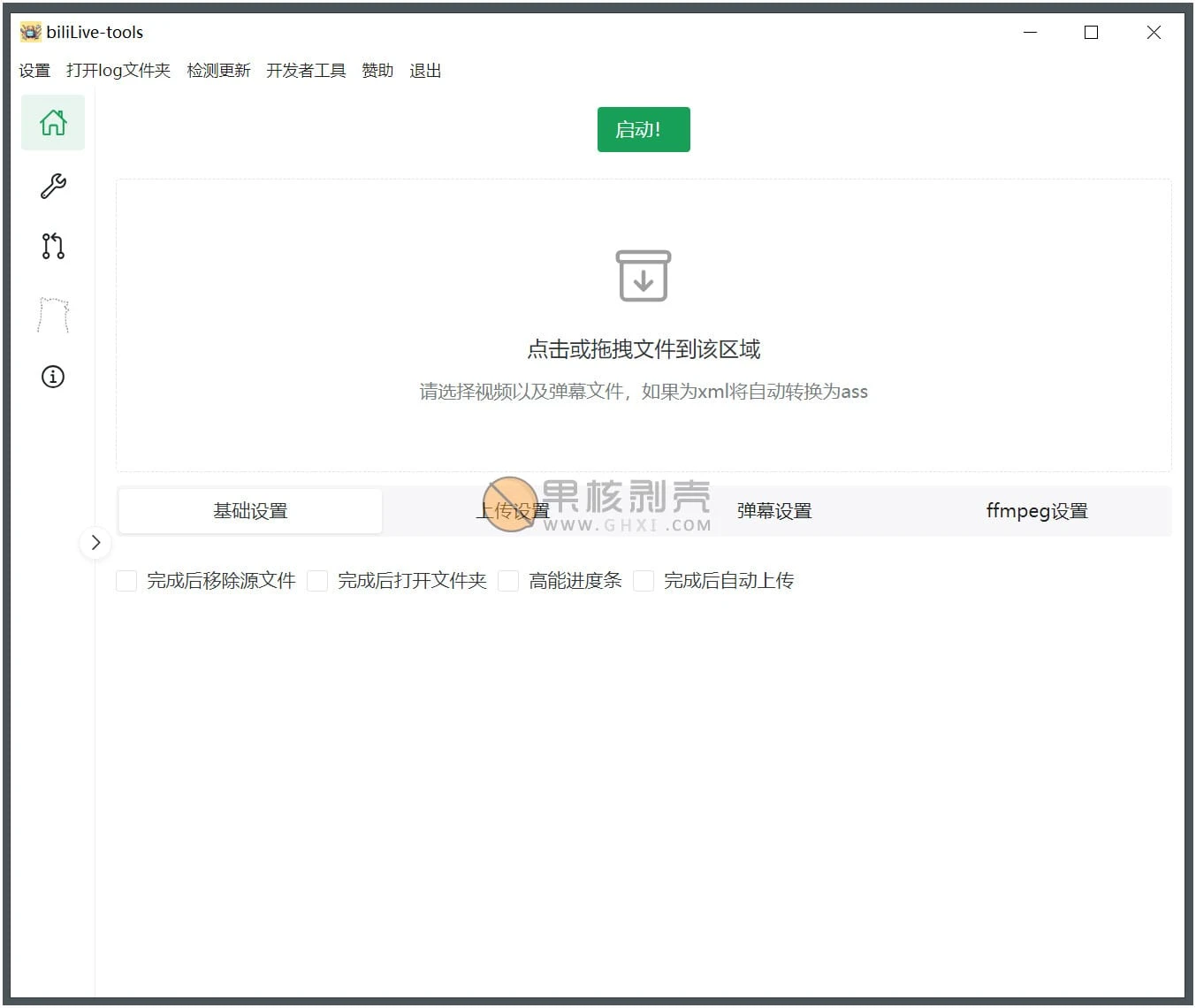The width and height of the screenshot is (1196, 1008).
Task: Expand the collapsed panel using the chevron arrow
Action: pos(95,542)
